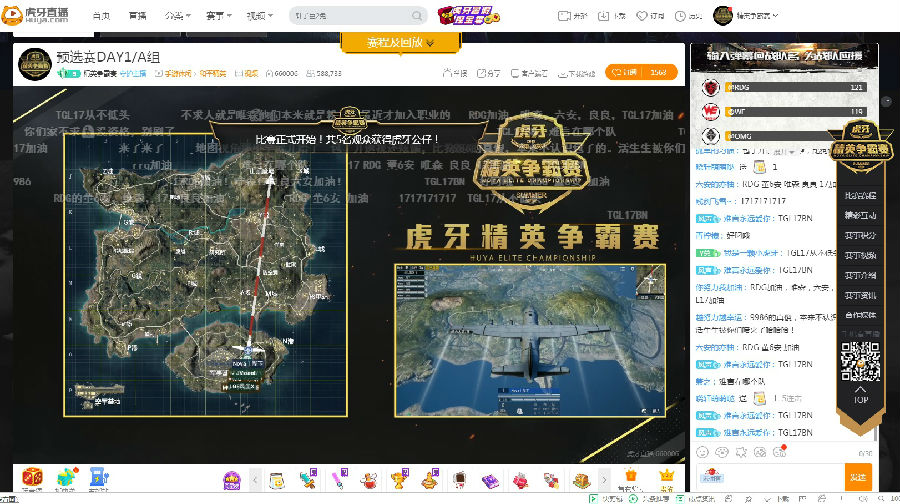Click the chat message "1717171717"
This screenshot has height=504, width=900.
tap(763, 201)
